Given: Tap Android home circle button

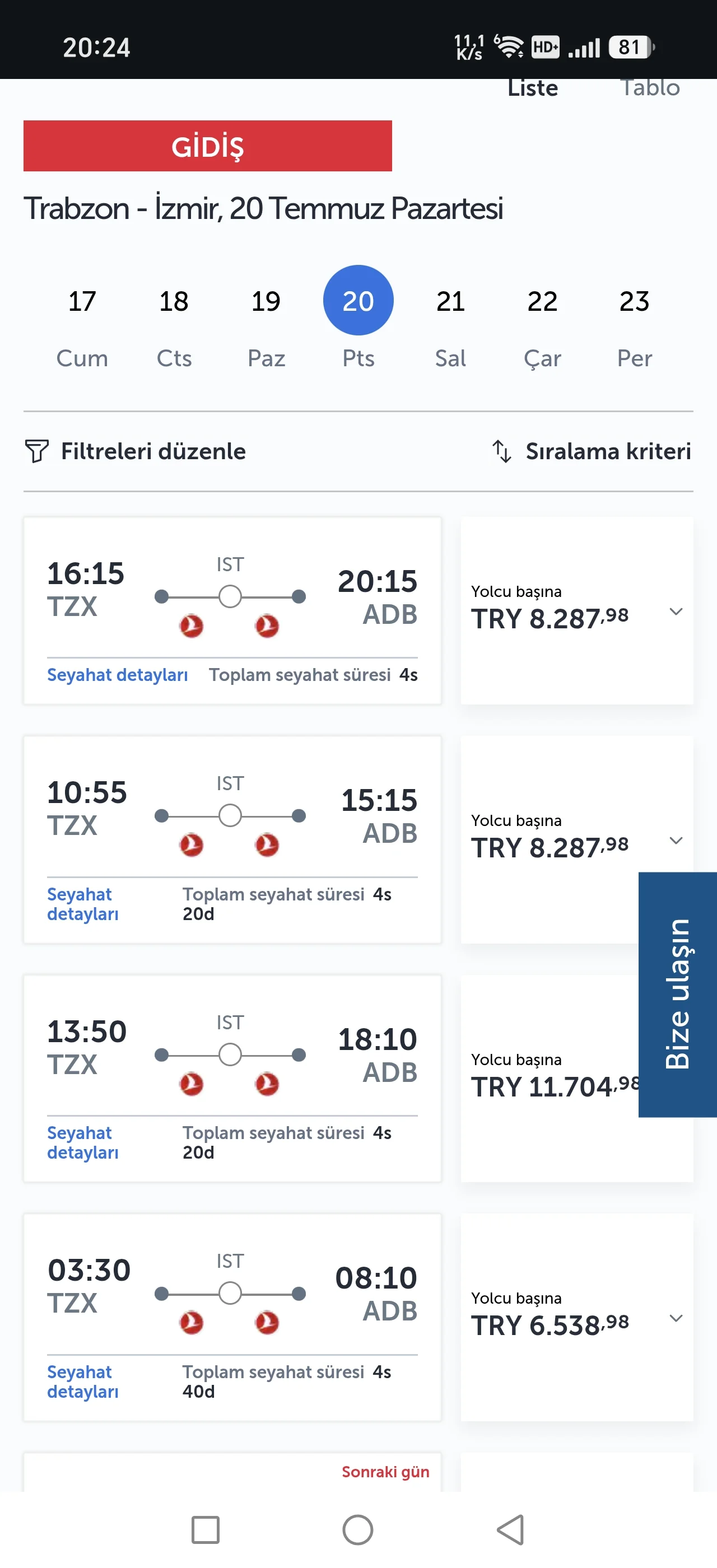Looking at the screenshot, I should tap(358, 1529).
